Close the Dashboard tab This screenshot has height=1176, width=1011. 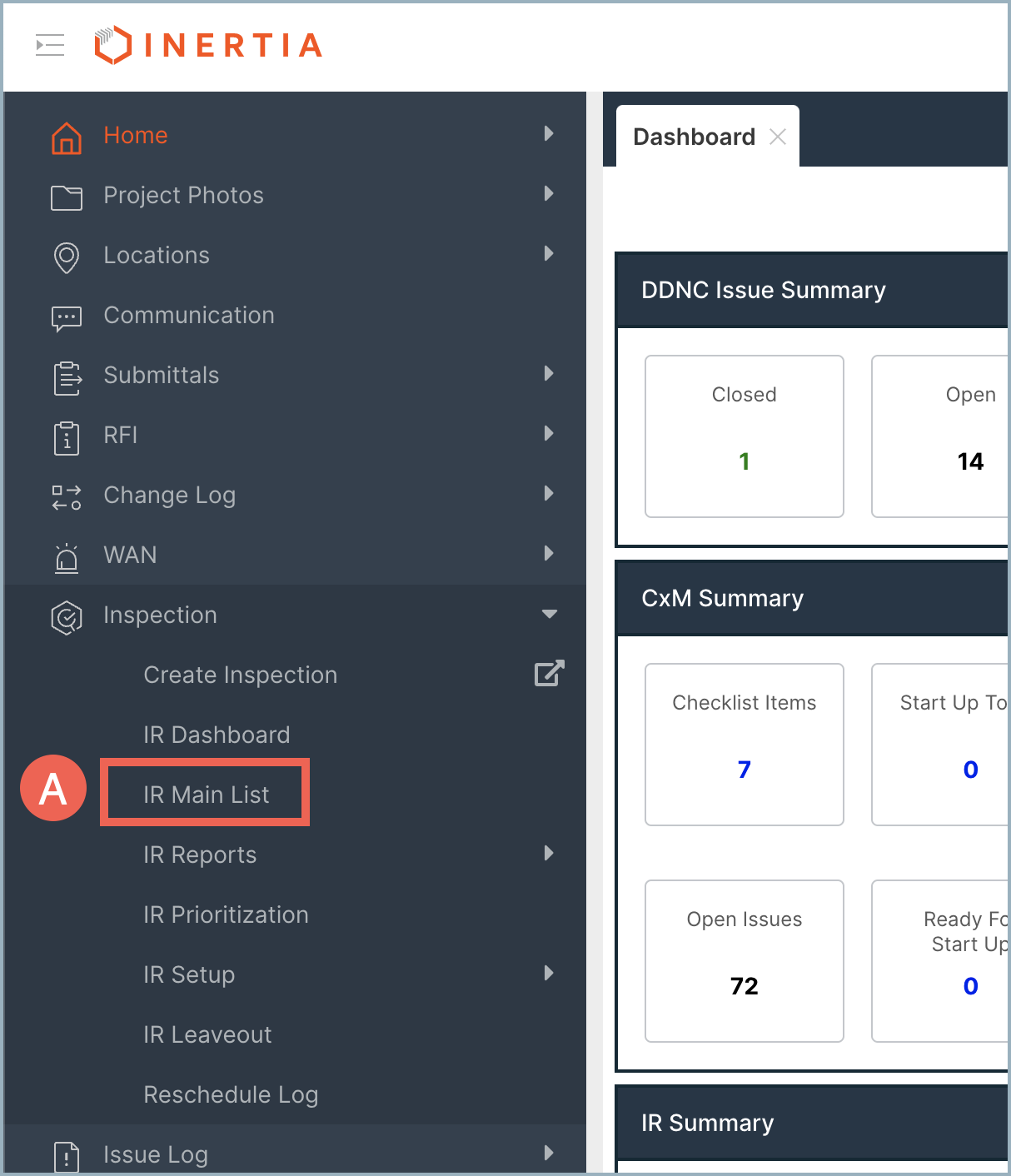(x=778, y=137)
